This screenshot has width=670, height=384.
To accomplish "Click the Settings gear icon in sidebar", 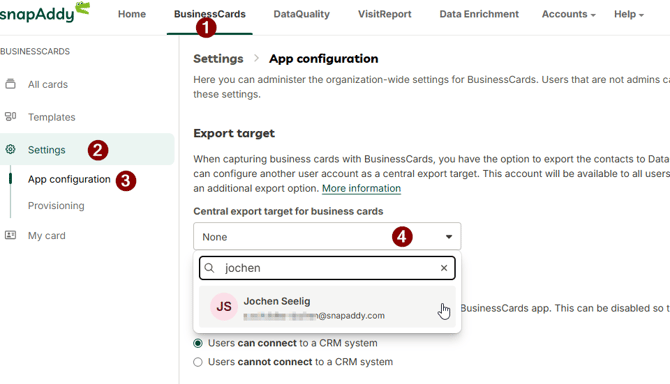I will click(x=10, y=149).
